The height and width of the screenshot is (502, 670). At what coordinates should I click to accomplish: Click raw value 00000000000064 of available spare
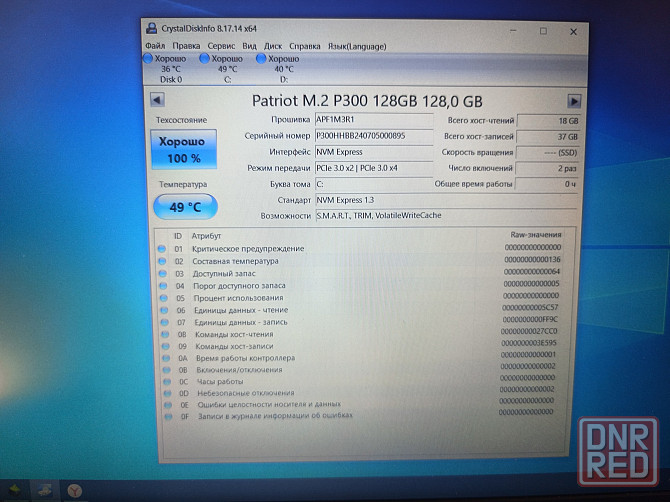point(532,271)
